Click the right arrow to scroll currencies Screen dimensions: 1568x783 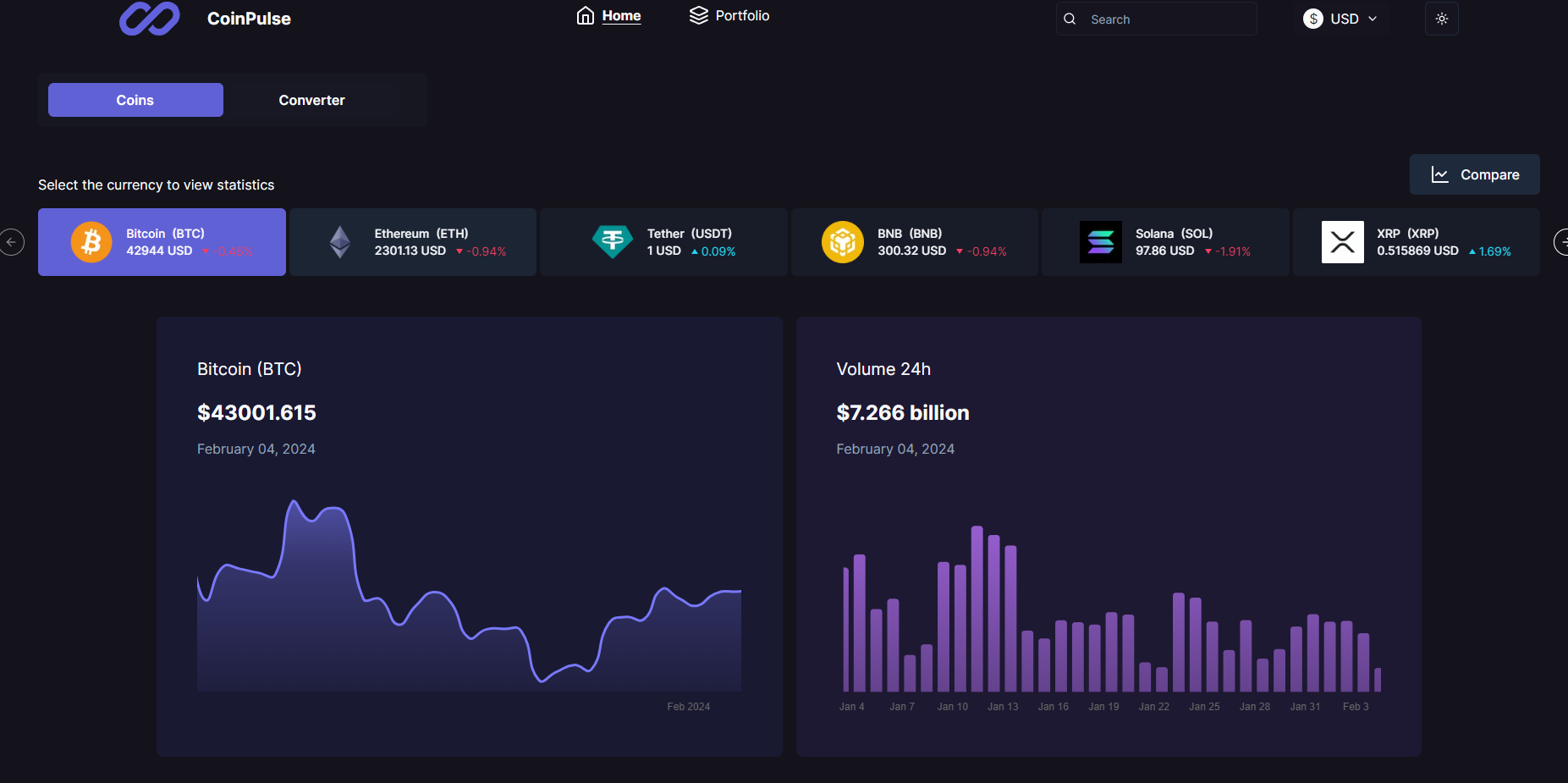click(1564, 241)
